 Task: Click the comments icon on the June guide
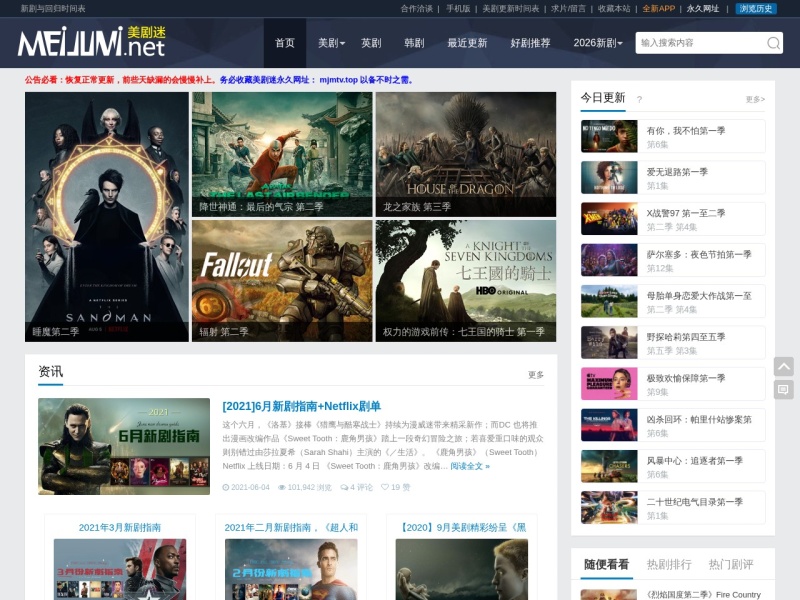[344, 487]
